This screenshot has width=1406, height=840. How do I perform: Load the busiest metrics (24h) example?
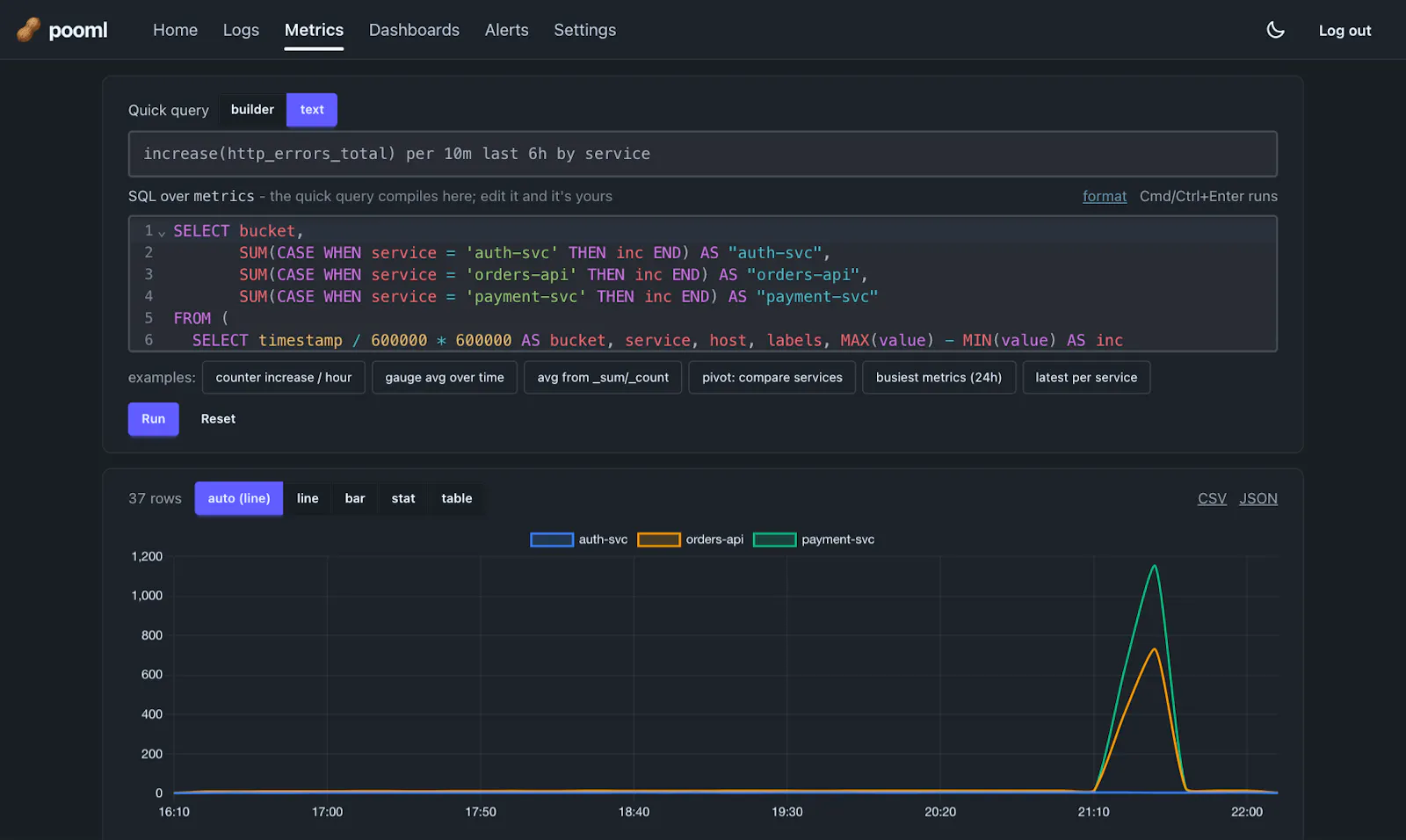point(939,377)
